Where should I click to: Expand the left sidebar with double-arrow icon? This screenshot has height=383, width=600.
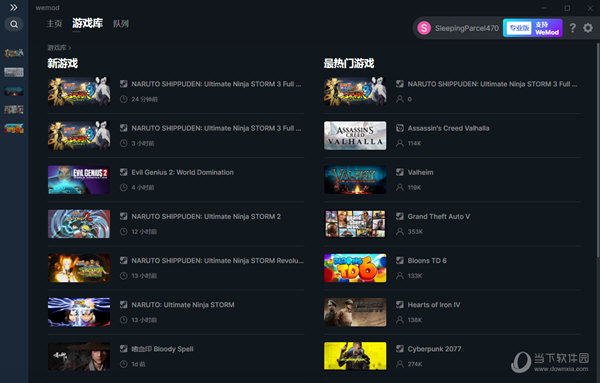14,7
